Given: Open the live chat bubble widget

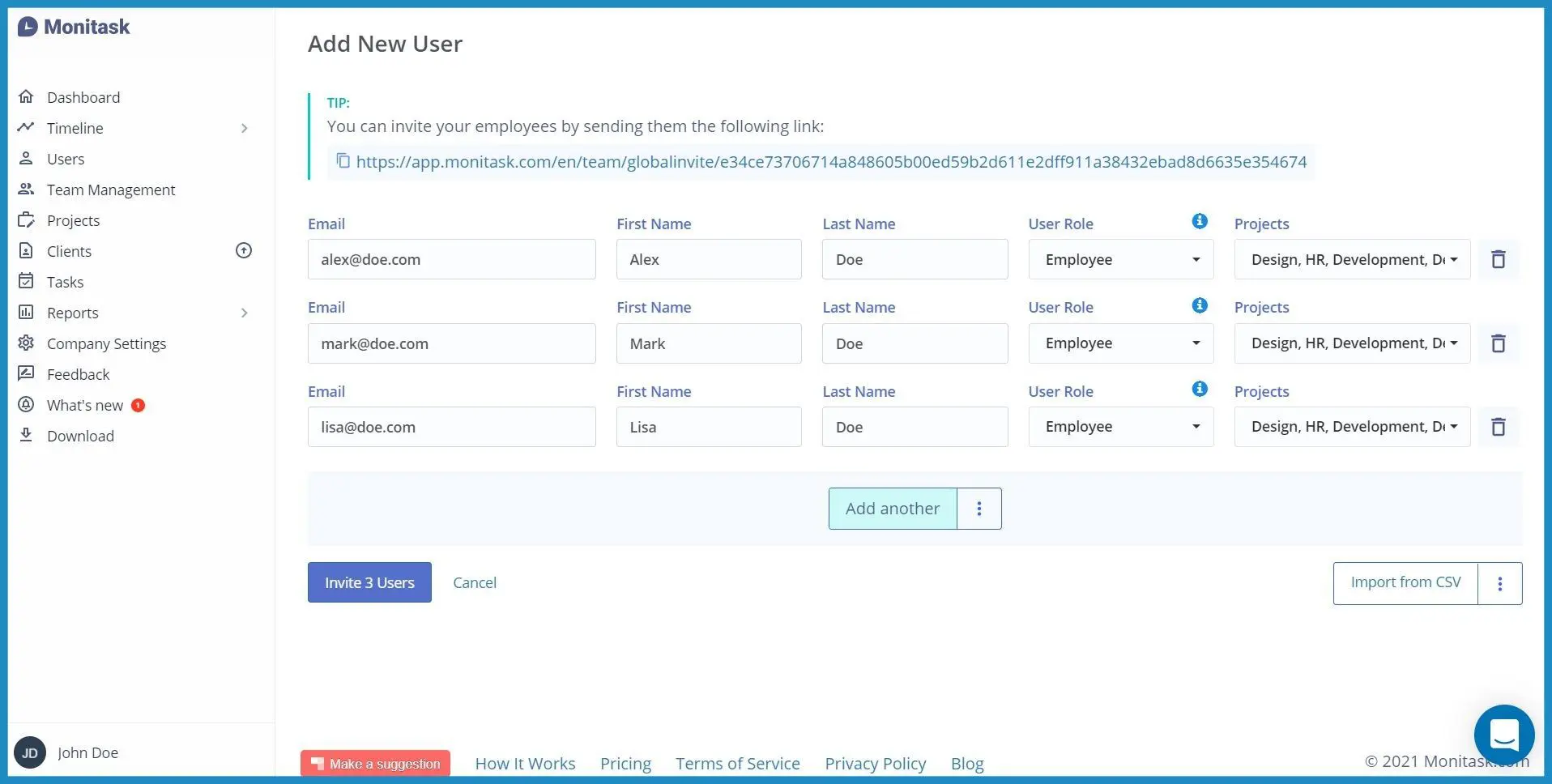Looking at the screenshot, I should [x=1503, y=735].
